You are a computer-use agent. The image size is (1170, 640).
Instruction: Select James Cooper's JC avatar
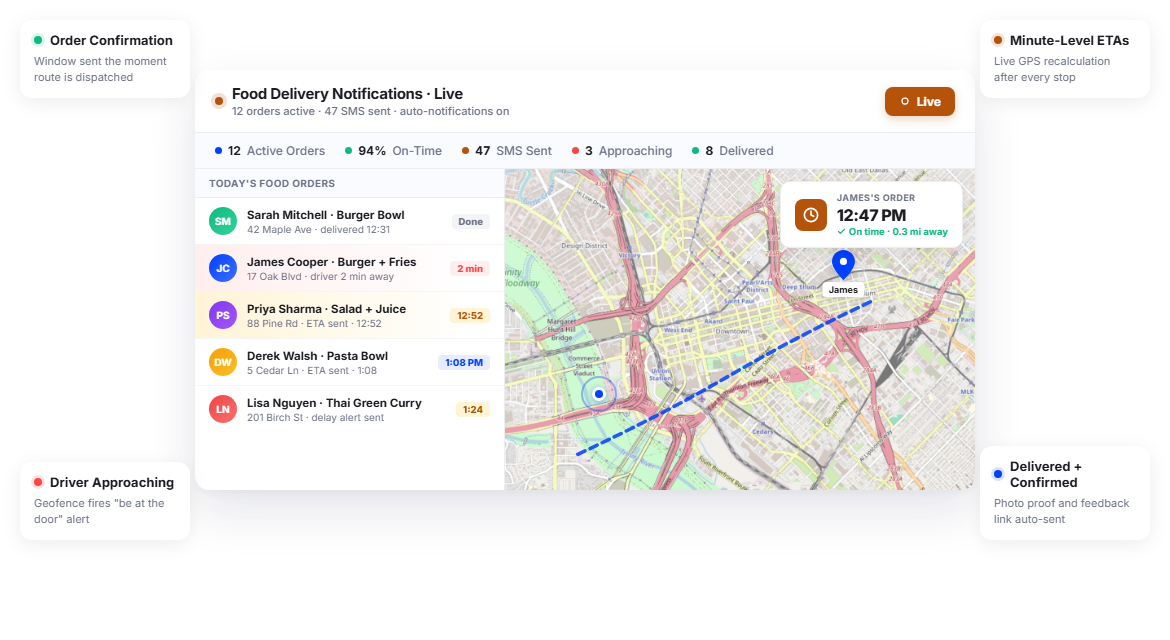click(222, 269)
